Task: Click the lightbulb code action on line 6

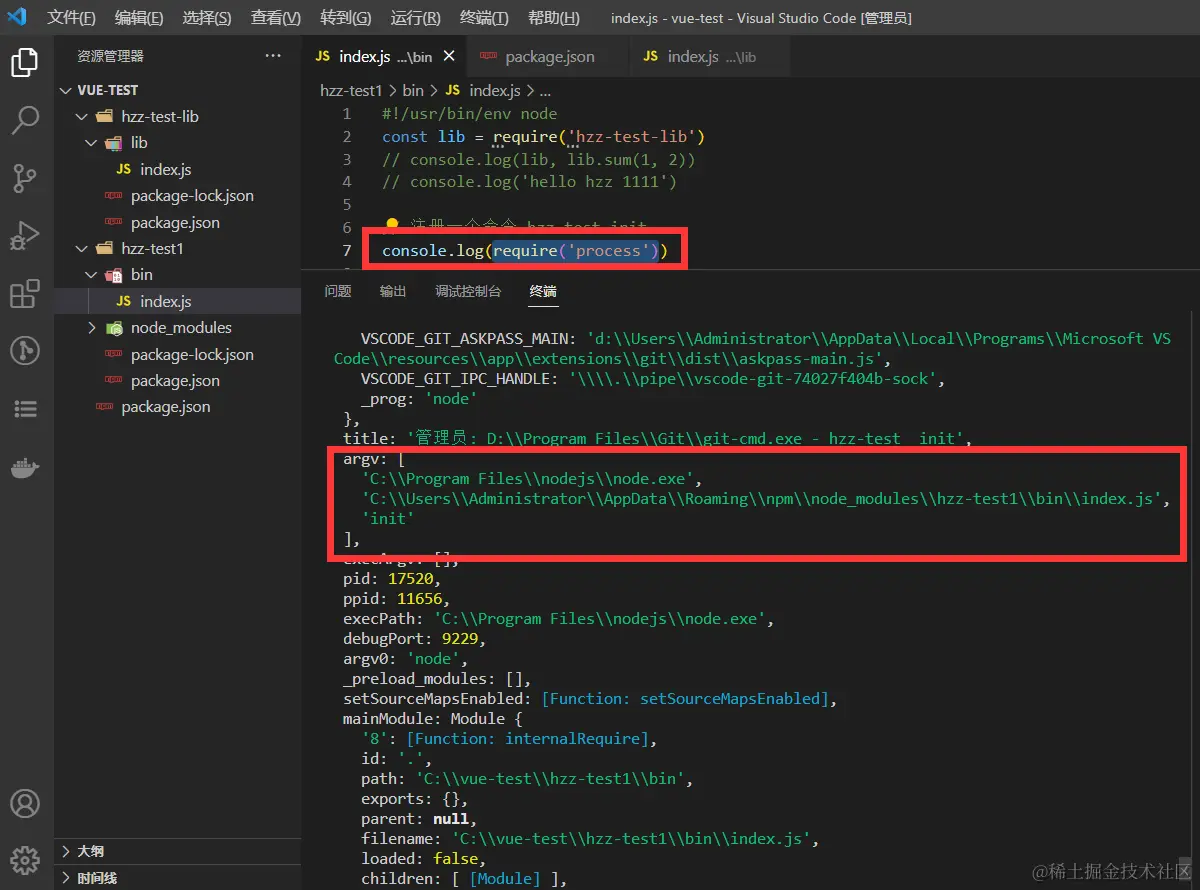Action: (392, 226)
